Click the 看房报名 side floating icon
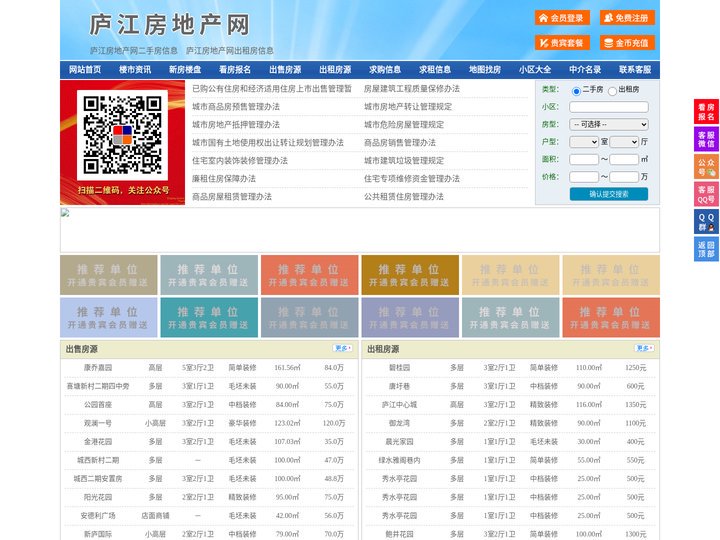Viewport: 720px width, 540px height. (x=706, y=112)
